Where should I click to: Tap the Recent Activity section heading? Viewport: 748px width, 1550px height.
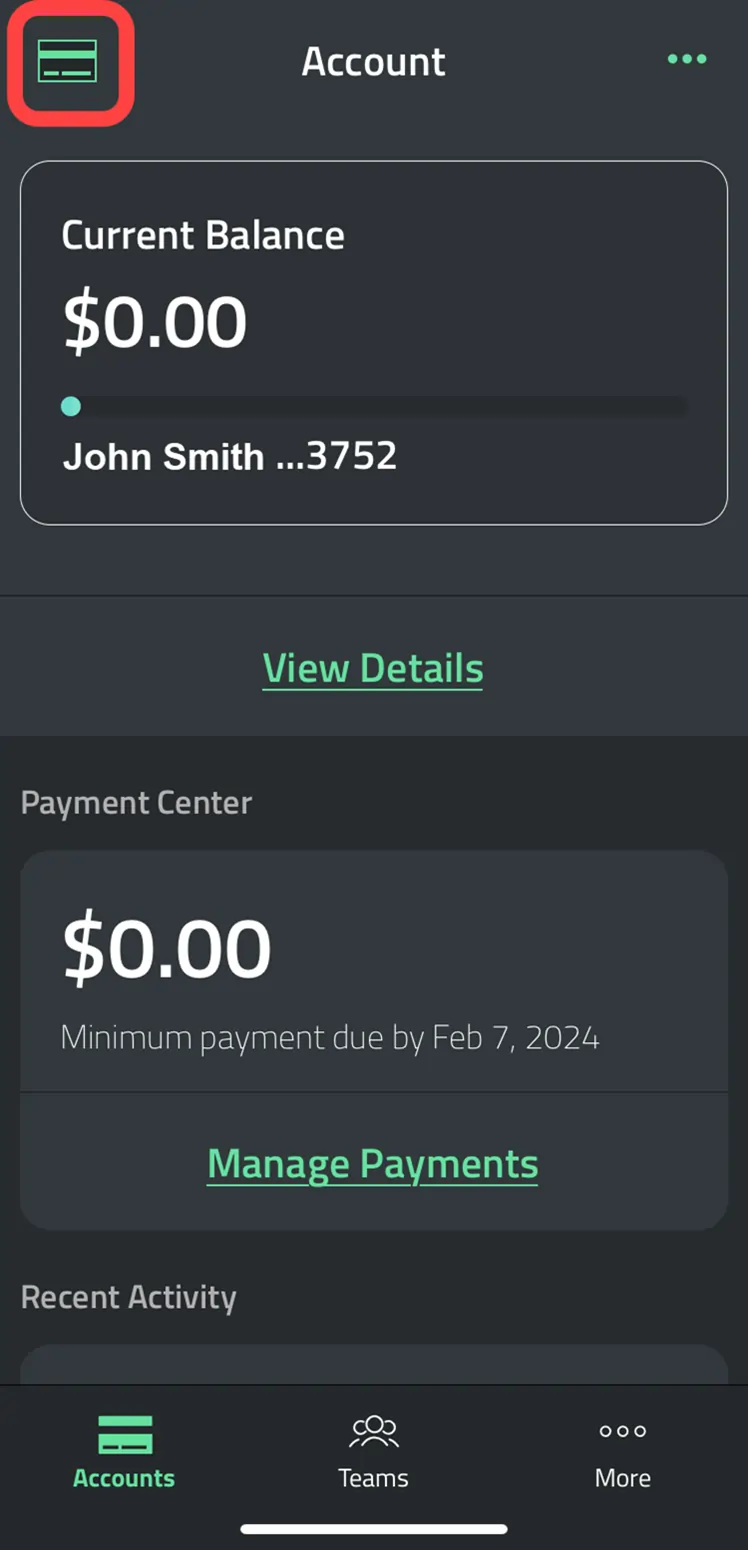tap(129, 1297)
